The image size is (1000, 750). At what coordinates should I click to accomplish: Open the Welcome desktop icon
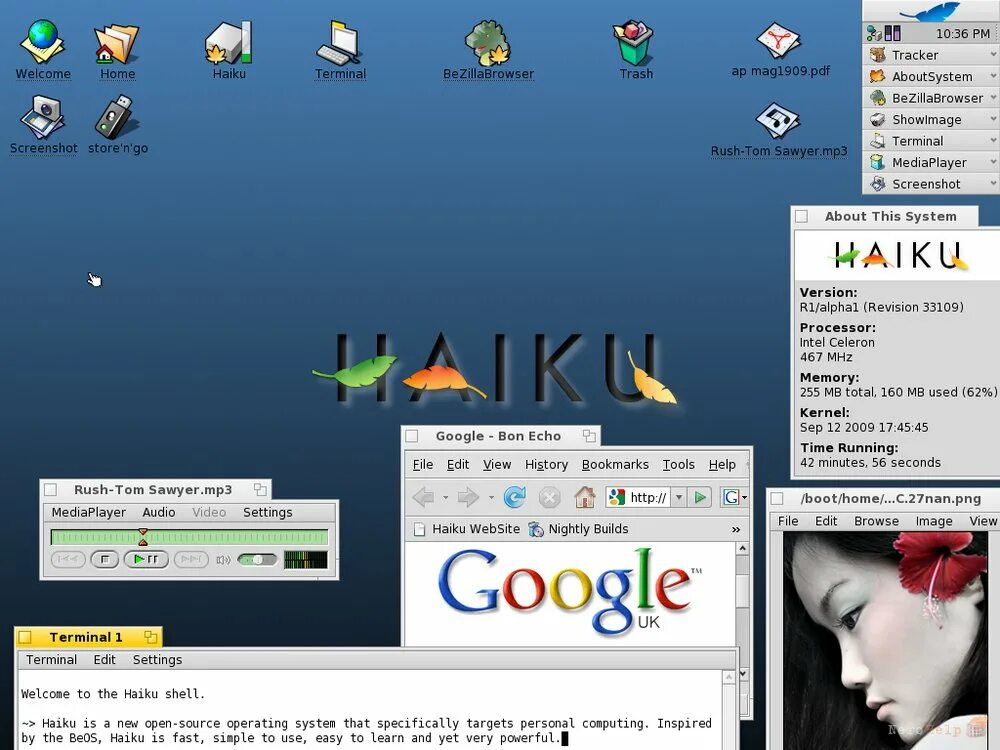pos(43,49)
